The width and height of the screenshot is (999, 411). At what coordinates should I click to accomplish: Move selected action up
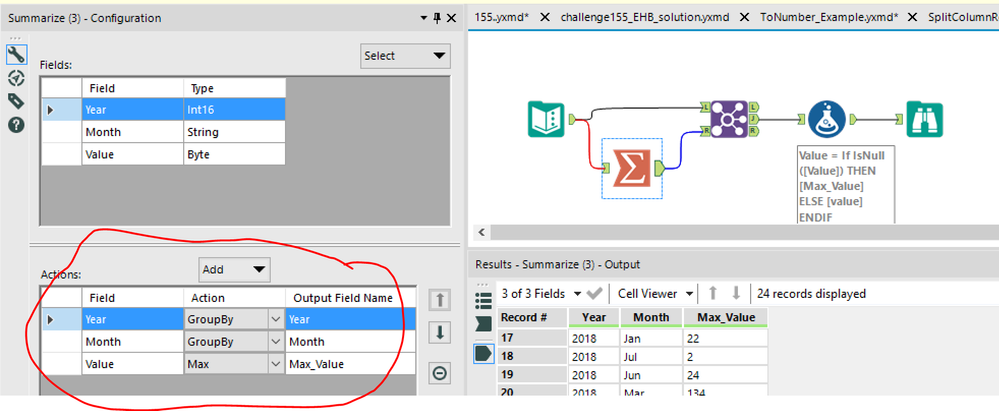click(439, 299)
